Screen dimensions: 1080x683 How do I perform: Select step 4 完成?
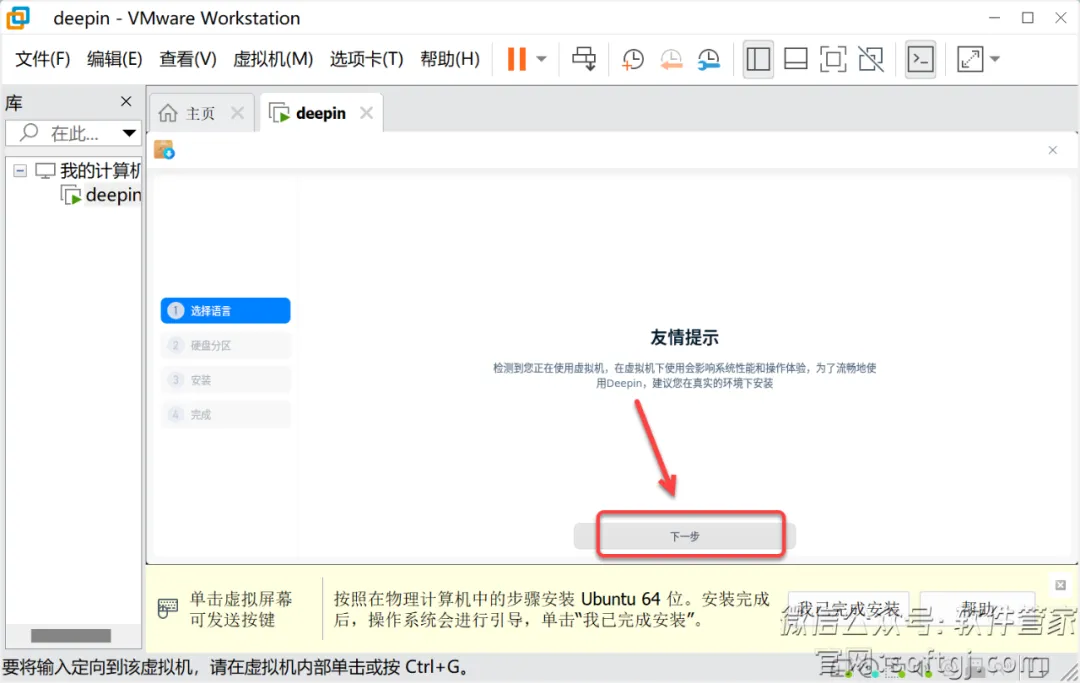[x=225, y=414]
